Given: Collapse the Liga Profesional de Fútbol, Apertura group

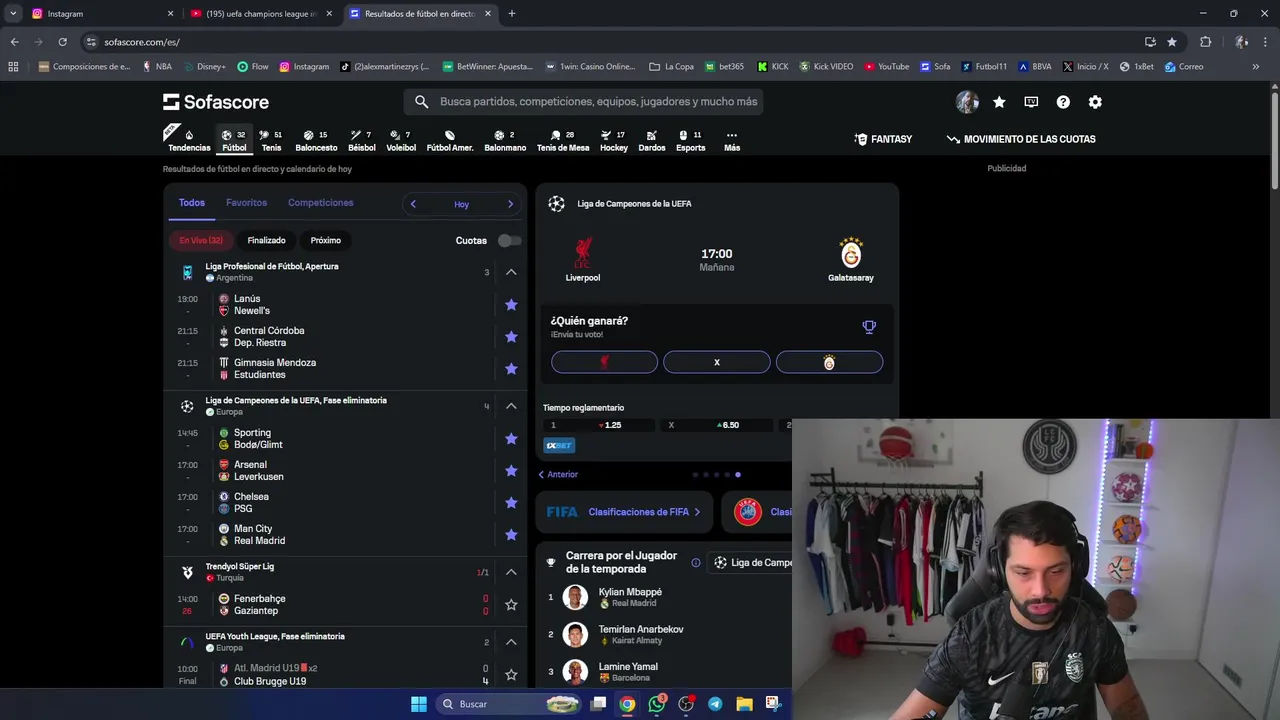Looking at the screenshot, I should [x=511, y=272].
